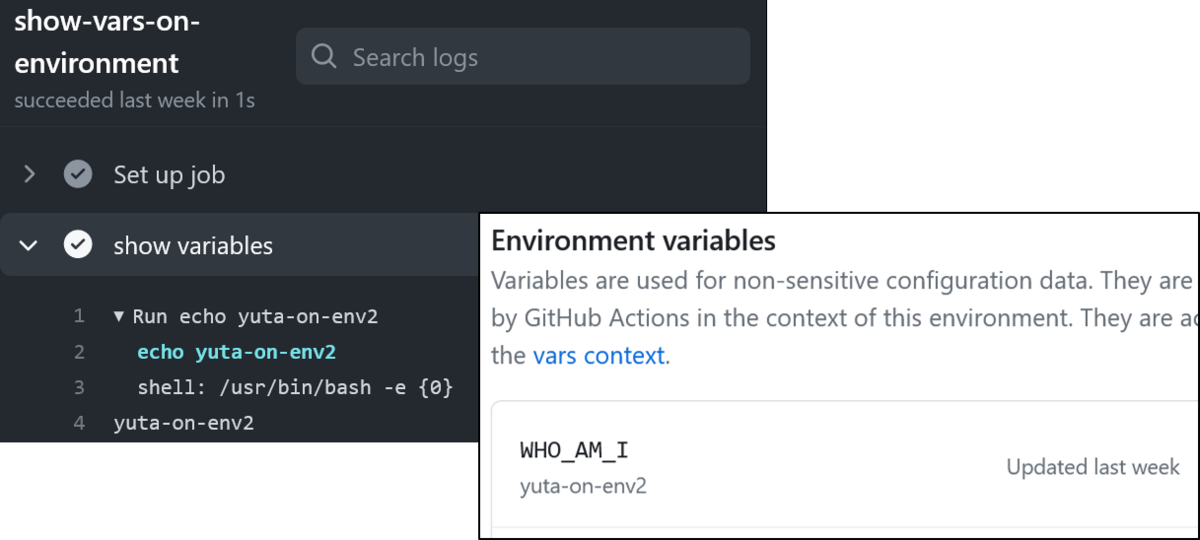This screenshot has height=540, width=1200.
Task: Click log line number 4
Action: (79, 423)
